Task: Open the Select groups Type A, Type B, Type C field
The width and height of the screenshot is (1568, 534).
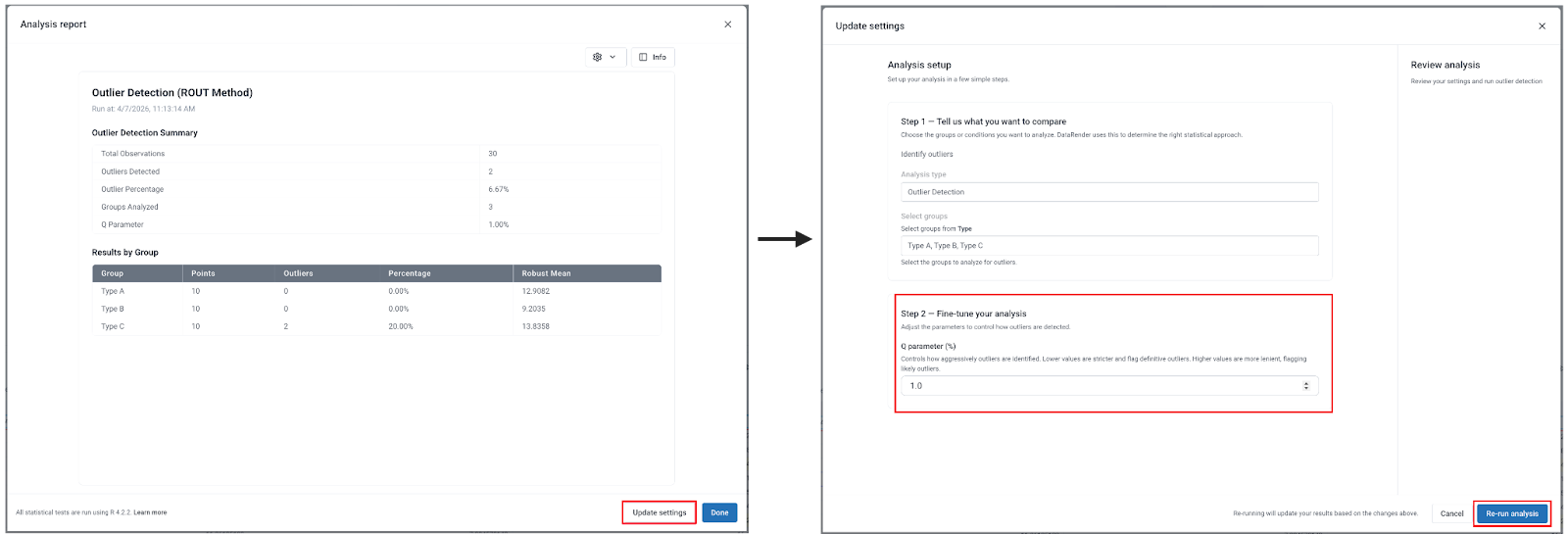Action: tap(1108, 246)
